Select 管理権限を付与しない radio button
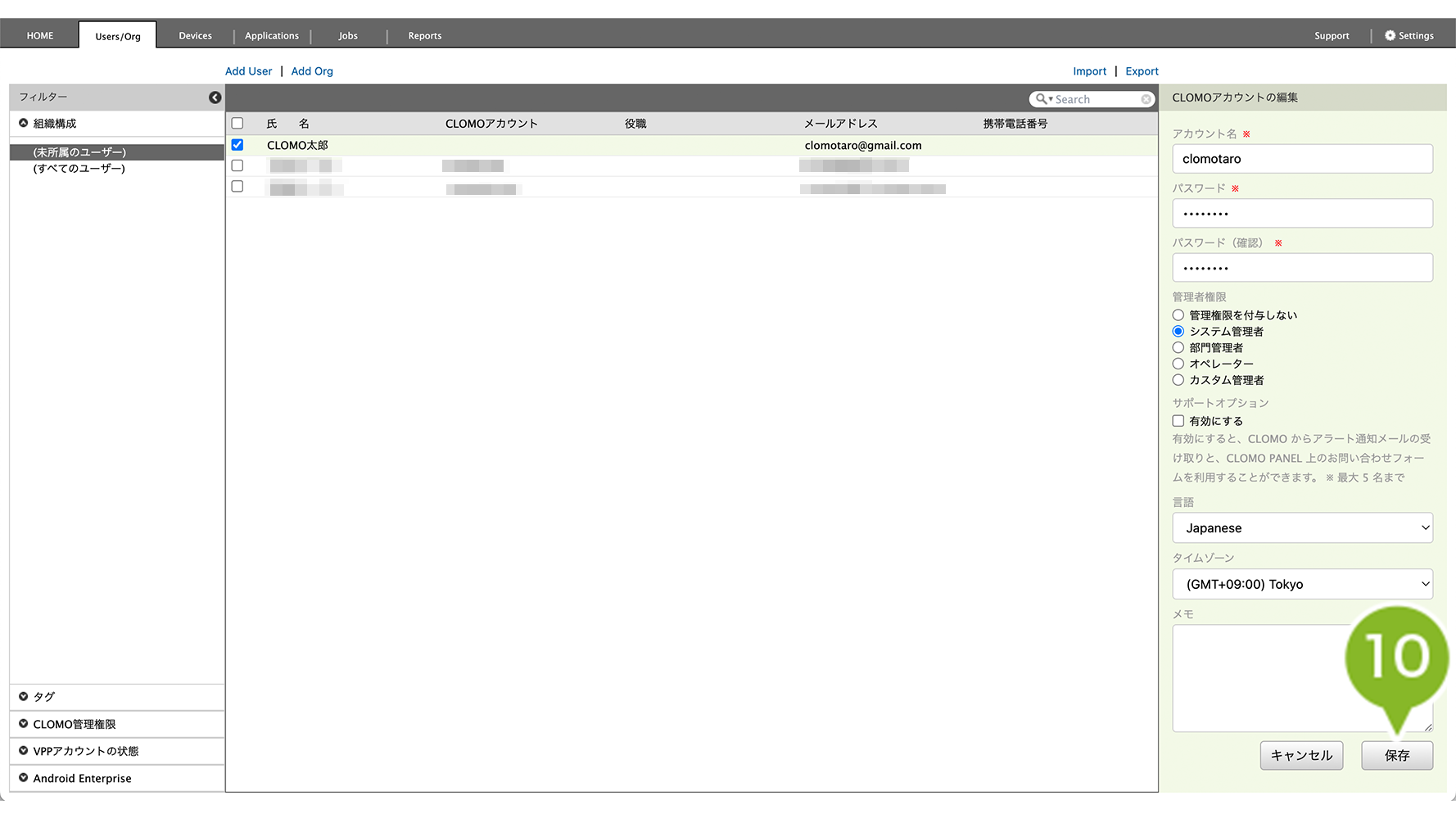The width and height of the screenshot is (1456, 819). click(x=1178, y=315)
